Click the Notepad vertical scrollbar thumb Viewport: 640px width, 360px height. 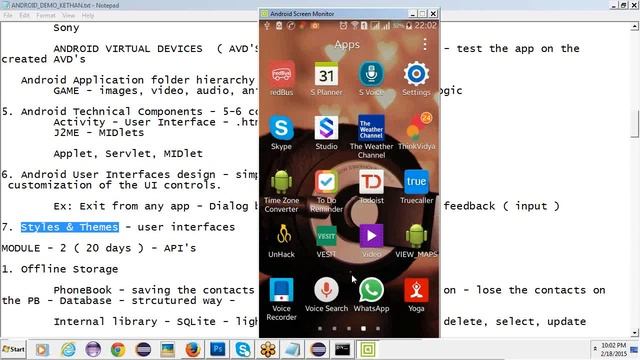(x=635, y=124)
